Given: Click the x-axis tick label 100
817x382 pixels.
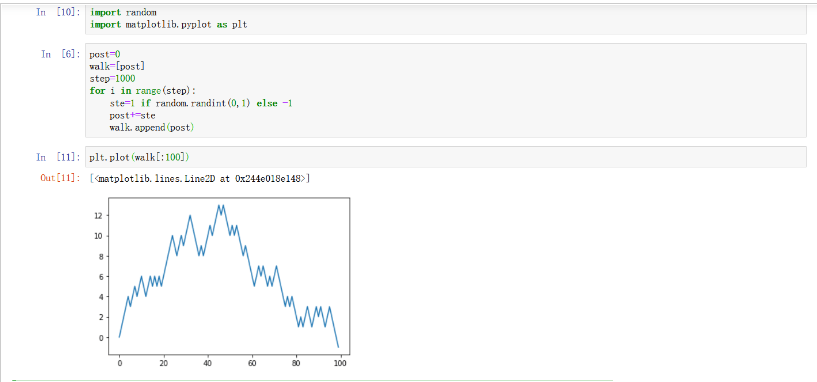Looking at the screenshot, I should [340, 363].
